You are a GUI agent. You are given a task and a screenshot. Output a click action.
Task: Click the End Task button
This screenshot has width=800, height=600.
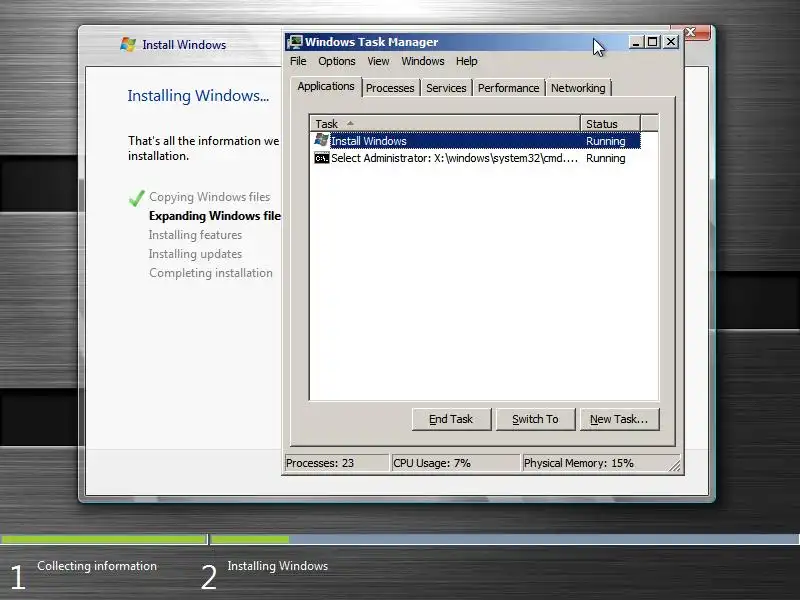point(451,419)
